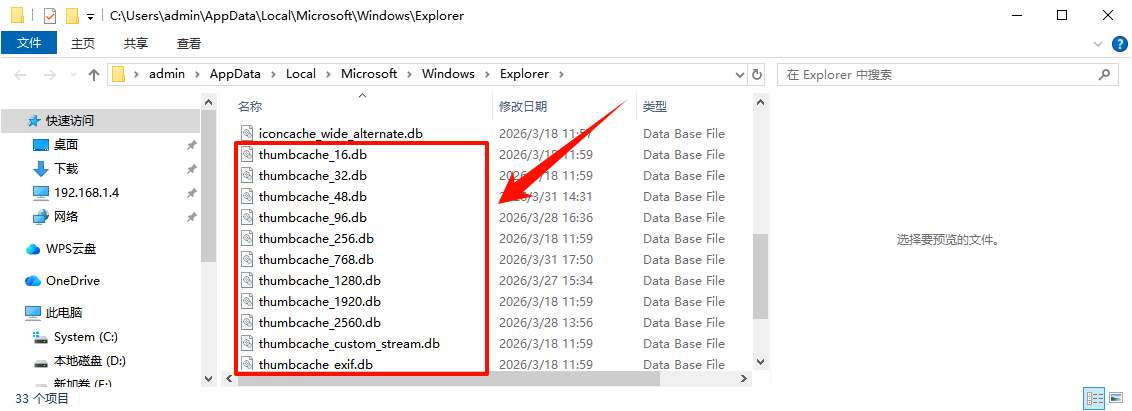Open the quick access toolbar customize dropdown
Viewport: 1132px width, 411px height.
point(90,16)
